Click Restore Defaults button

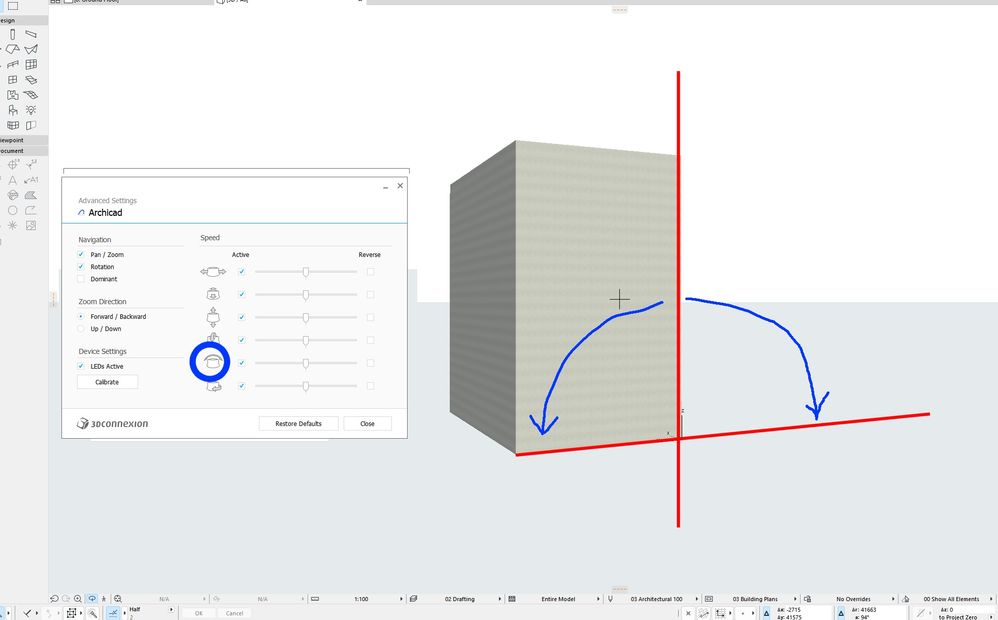pyautogui.click(x=299, y=423)
